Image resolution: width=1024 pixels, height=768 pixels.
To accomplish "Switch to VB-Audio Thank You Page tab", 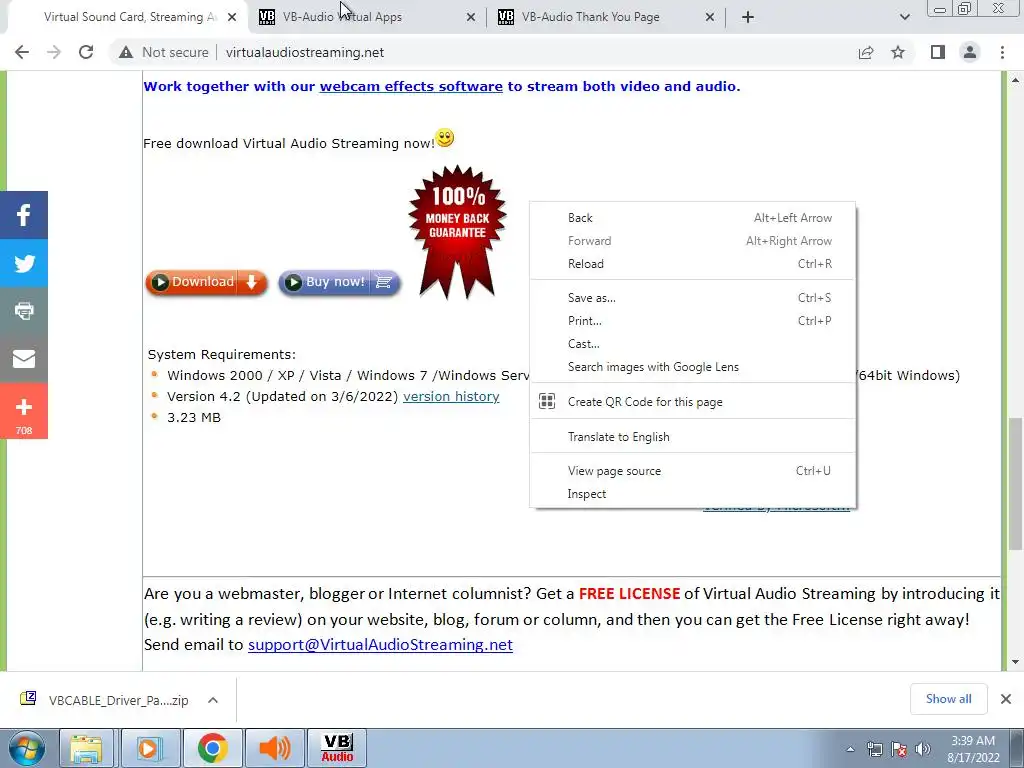I will pyautogui.click(x=607, y=17).
